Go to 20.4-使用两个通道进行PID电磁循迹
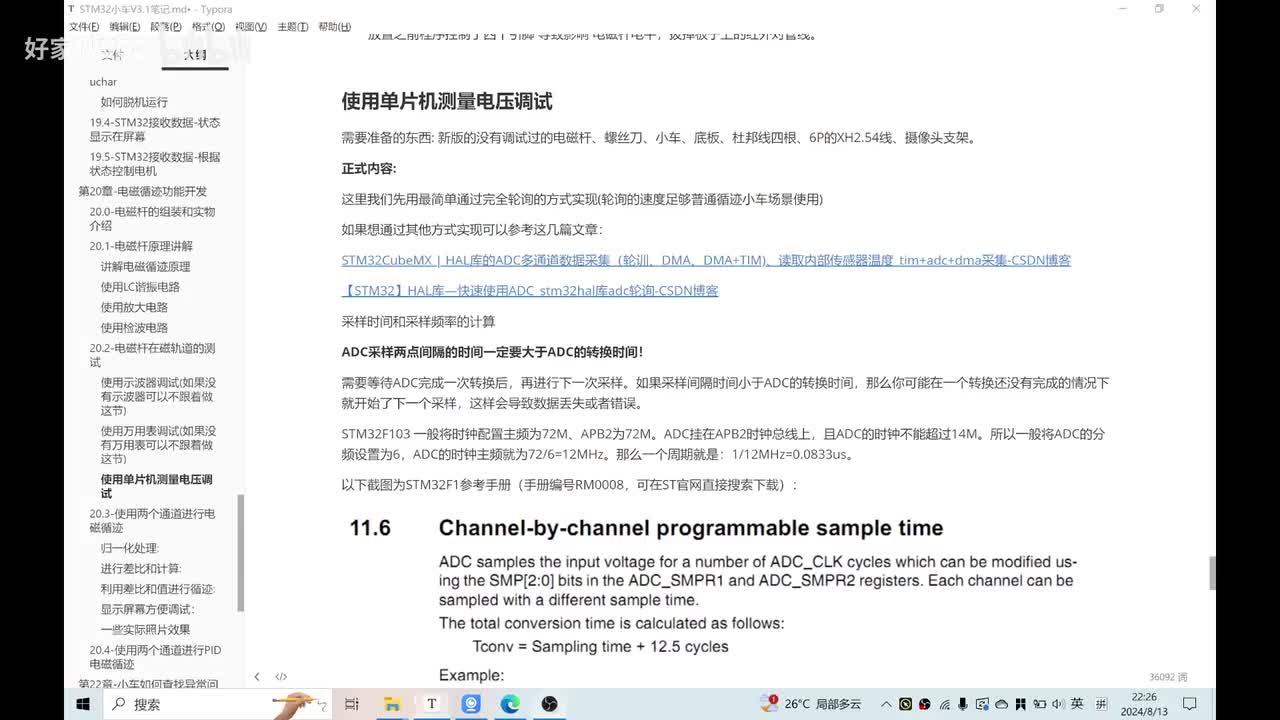 click(155, 657)
